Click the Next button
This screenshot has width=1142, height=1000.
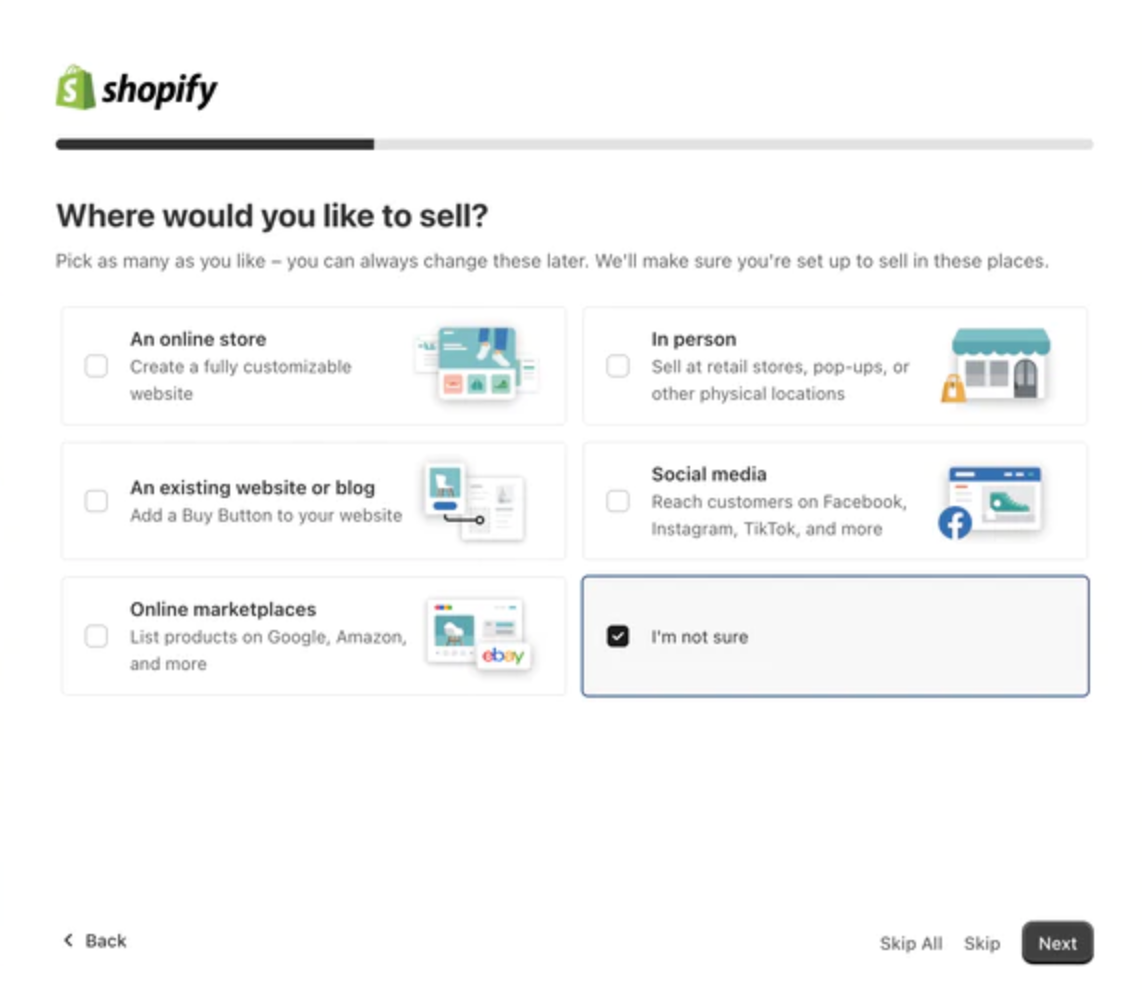pyautogui.click(x=1057, y=943)
